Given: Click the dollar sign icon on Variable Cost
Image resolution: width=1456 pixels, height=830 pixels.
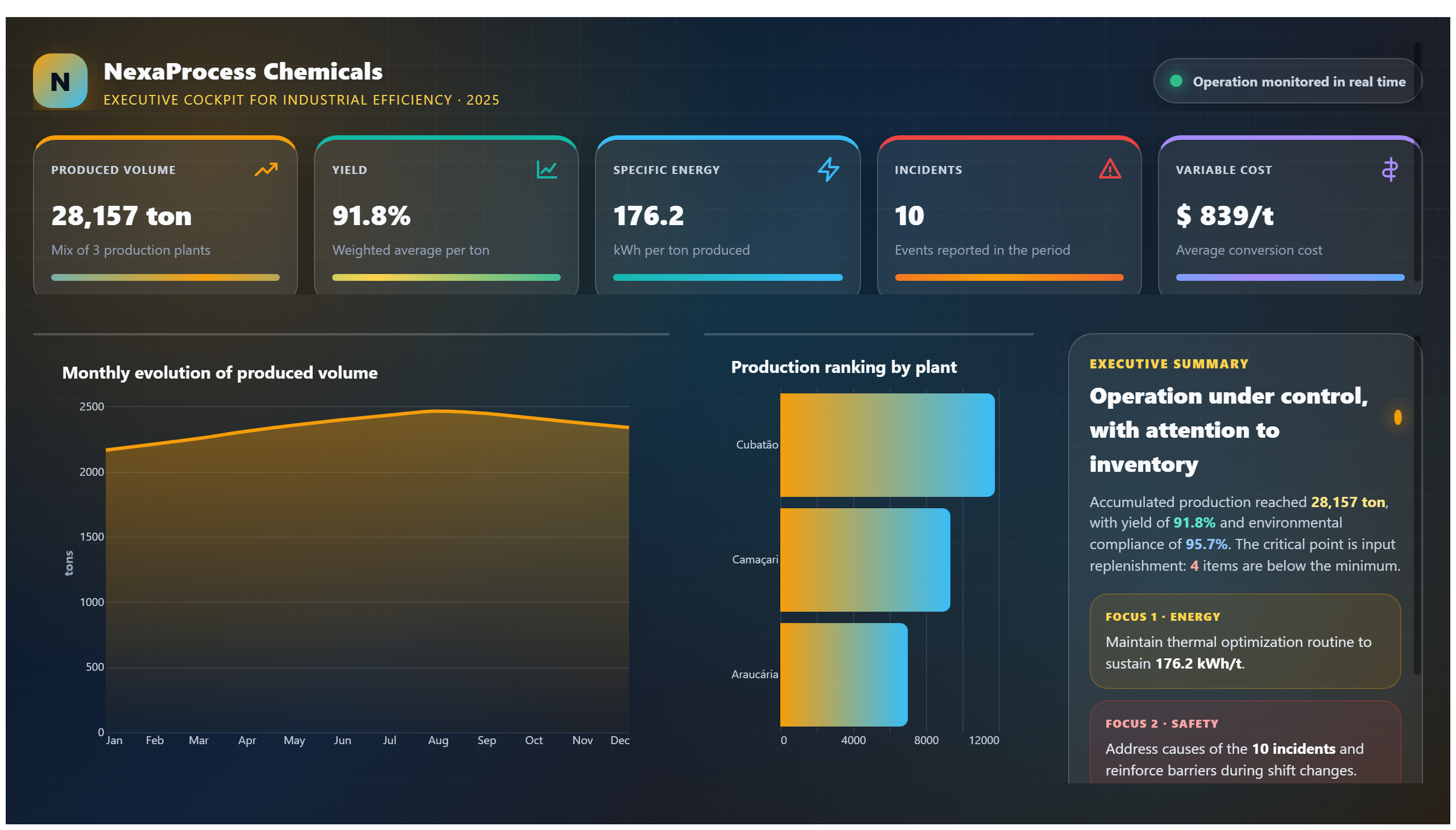Looking at the screenshot, I should tap(1389, 169).
